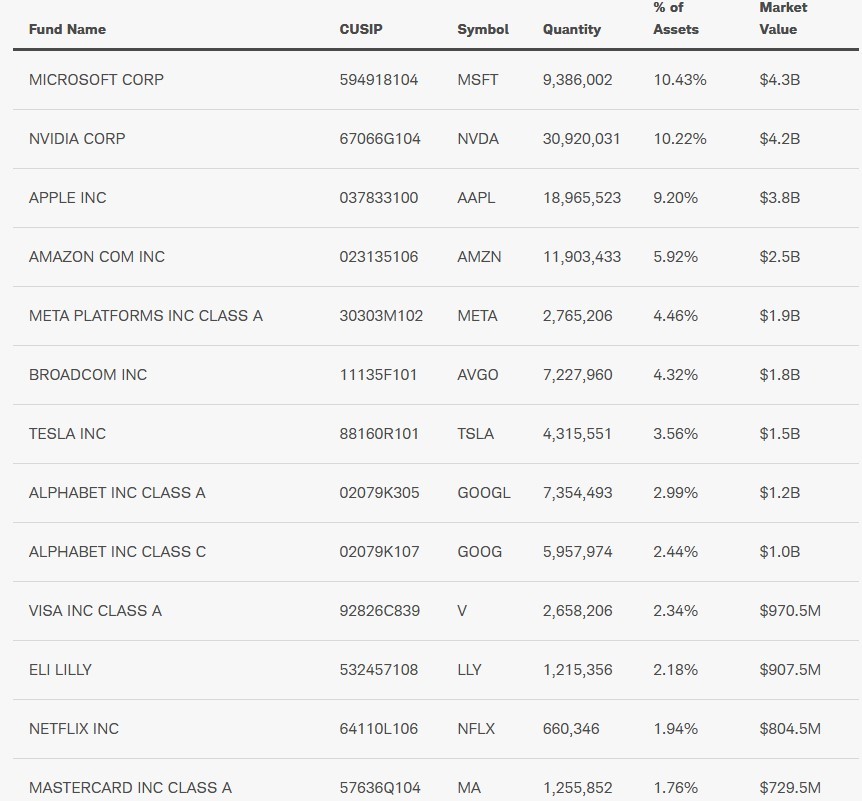
Task: Click CUSIP 02079K107 for Alphabet Class C
Action: coord(379,551)
